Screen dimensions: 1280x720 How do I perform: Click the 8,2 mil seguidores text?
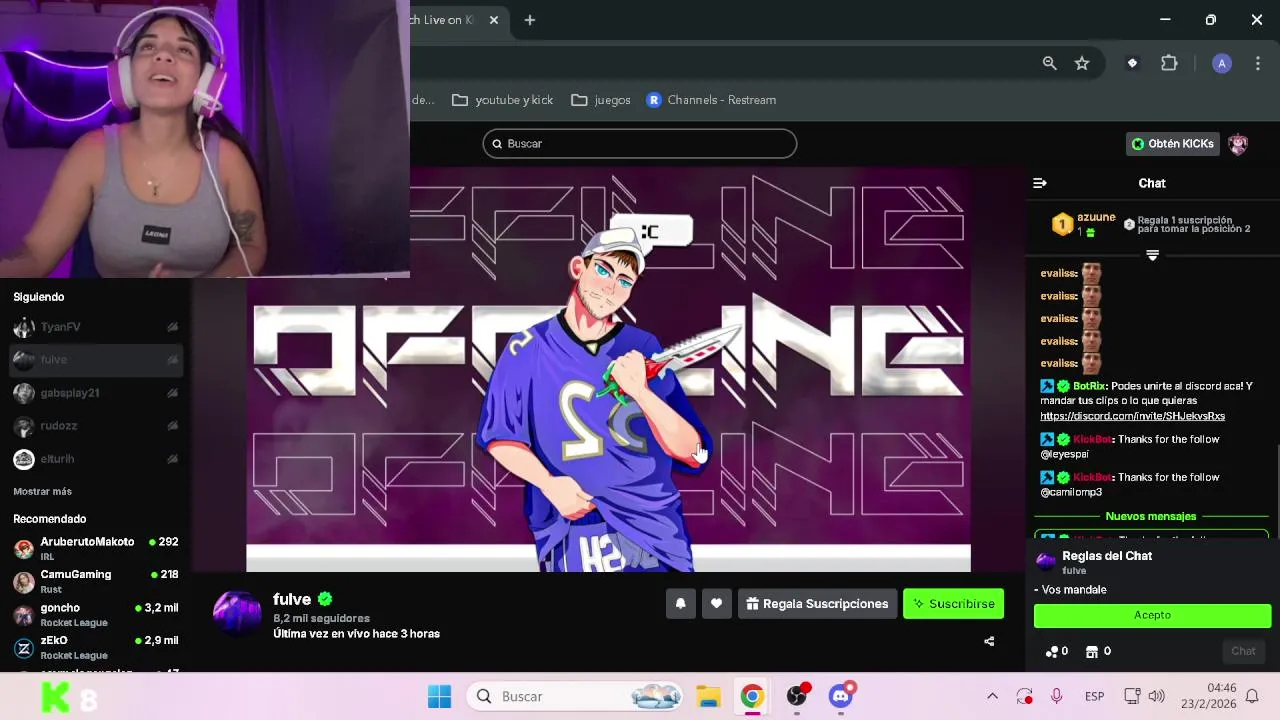[x=321, y=618]
